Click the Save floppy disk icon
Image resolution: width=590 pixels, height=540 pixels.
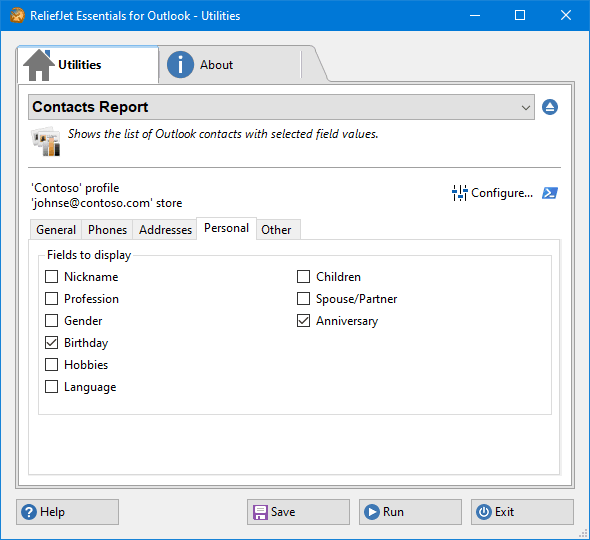point(260,512)
